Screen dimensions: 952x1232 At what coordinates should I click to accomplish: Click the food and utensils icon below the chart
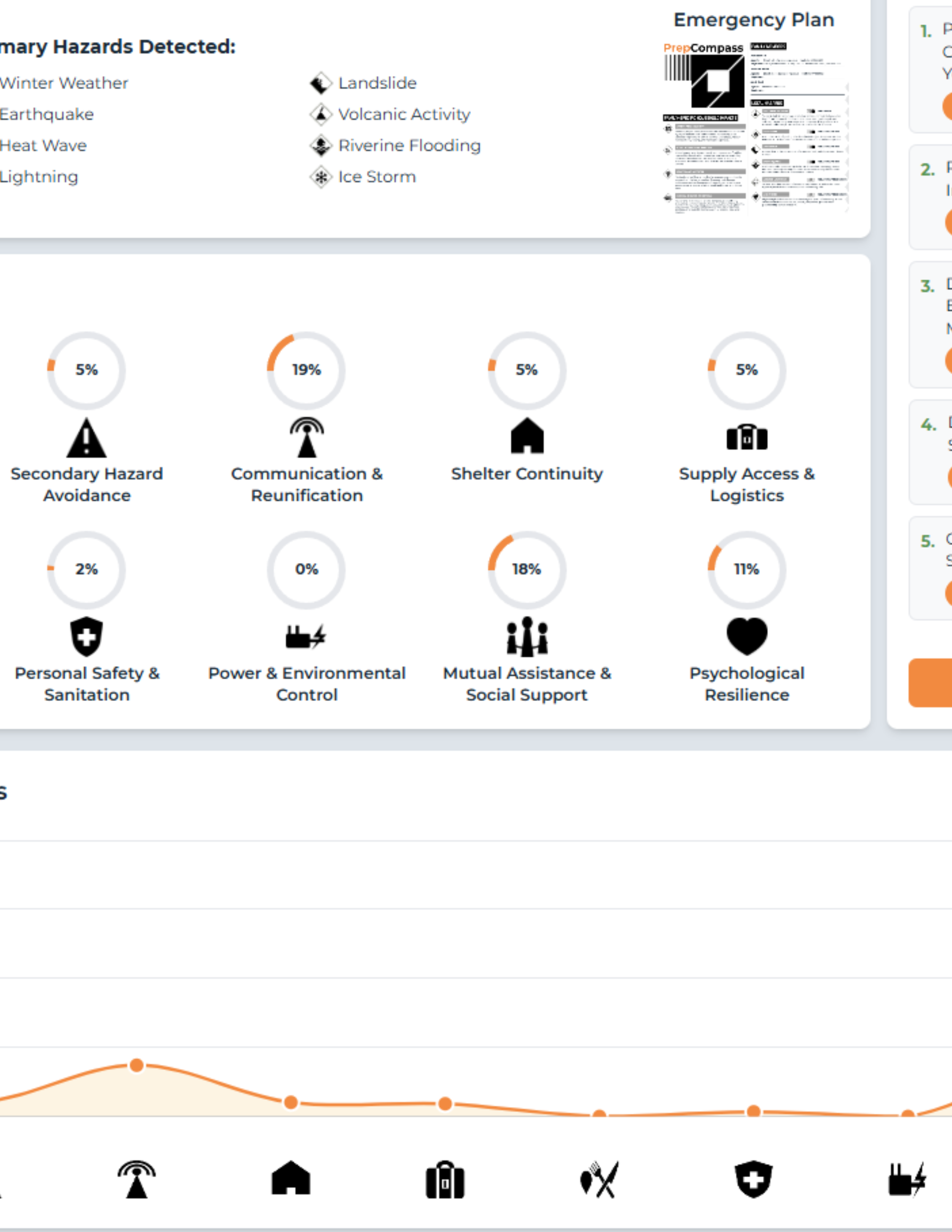599,1179
